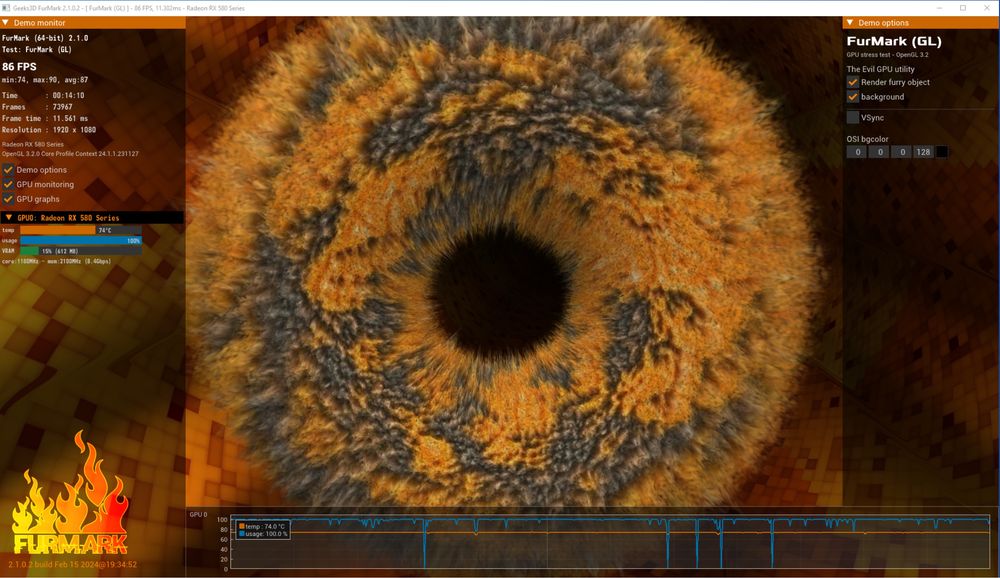
Task: Click the green VRAM bar showing 15%
Action: click(x=81, y=251)
